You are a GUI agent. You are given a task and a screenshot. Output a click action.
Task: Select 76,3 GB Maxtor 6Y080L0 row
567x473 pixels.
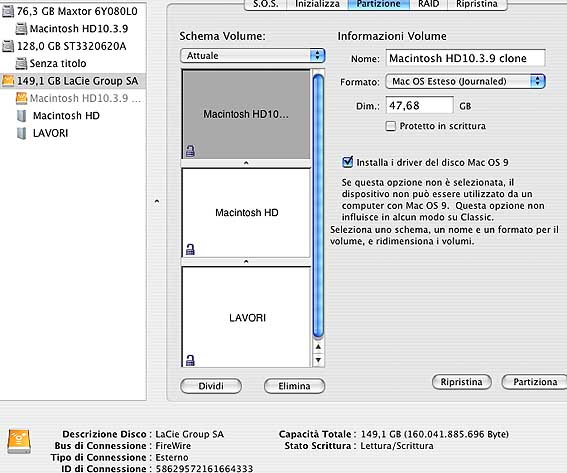pyautogui.click(x=73, y=12)
